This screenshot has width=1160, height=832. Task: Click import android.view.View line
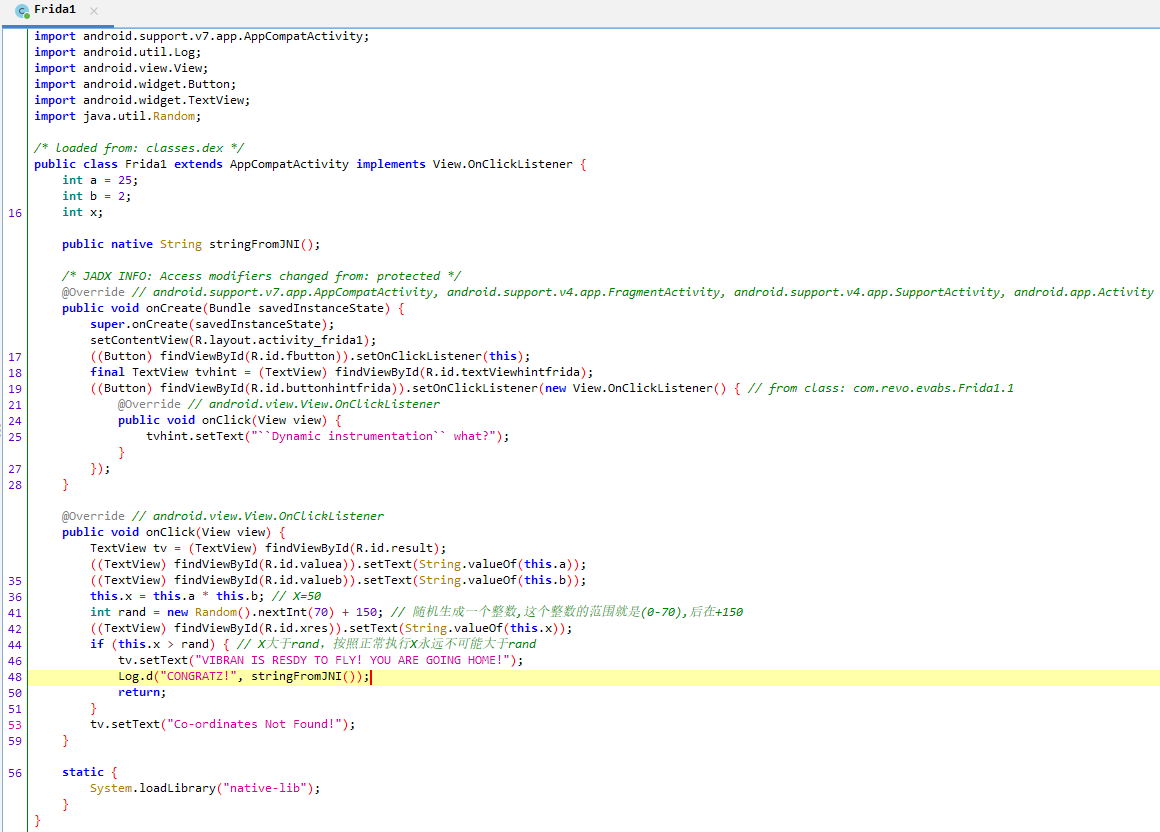click(121, 68)
